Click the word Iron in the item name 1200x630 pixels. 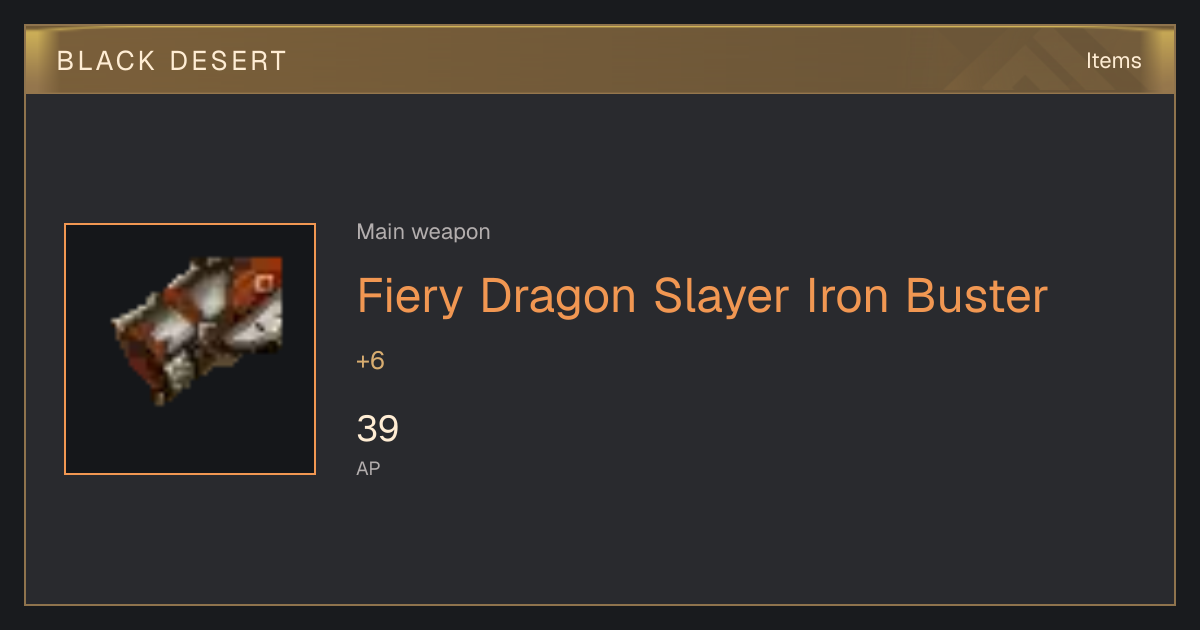[x=848, y=296]
